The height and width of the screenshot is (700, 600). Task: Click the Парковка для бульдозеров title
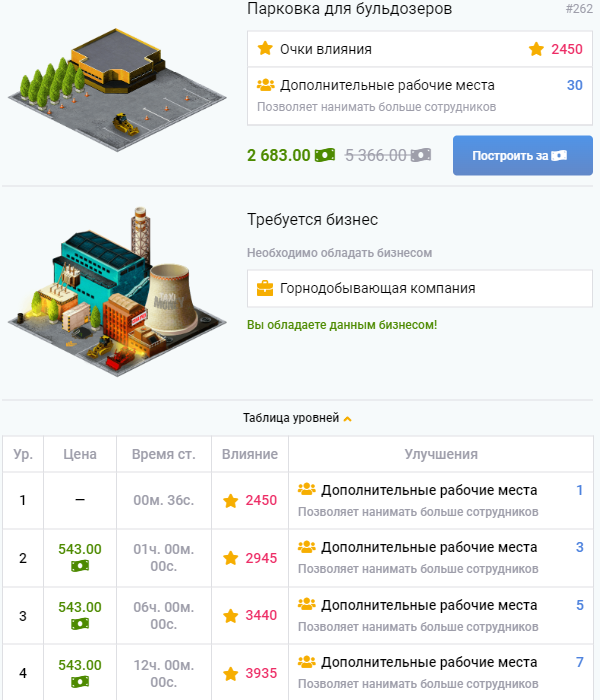[349, 9]
